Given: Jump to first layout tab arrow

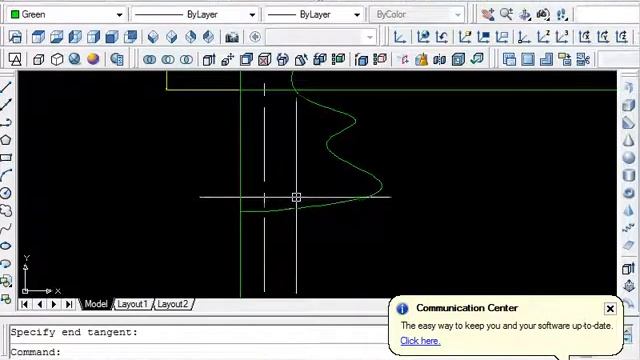Looking at the screenshot, I should 24,304.
